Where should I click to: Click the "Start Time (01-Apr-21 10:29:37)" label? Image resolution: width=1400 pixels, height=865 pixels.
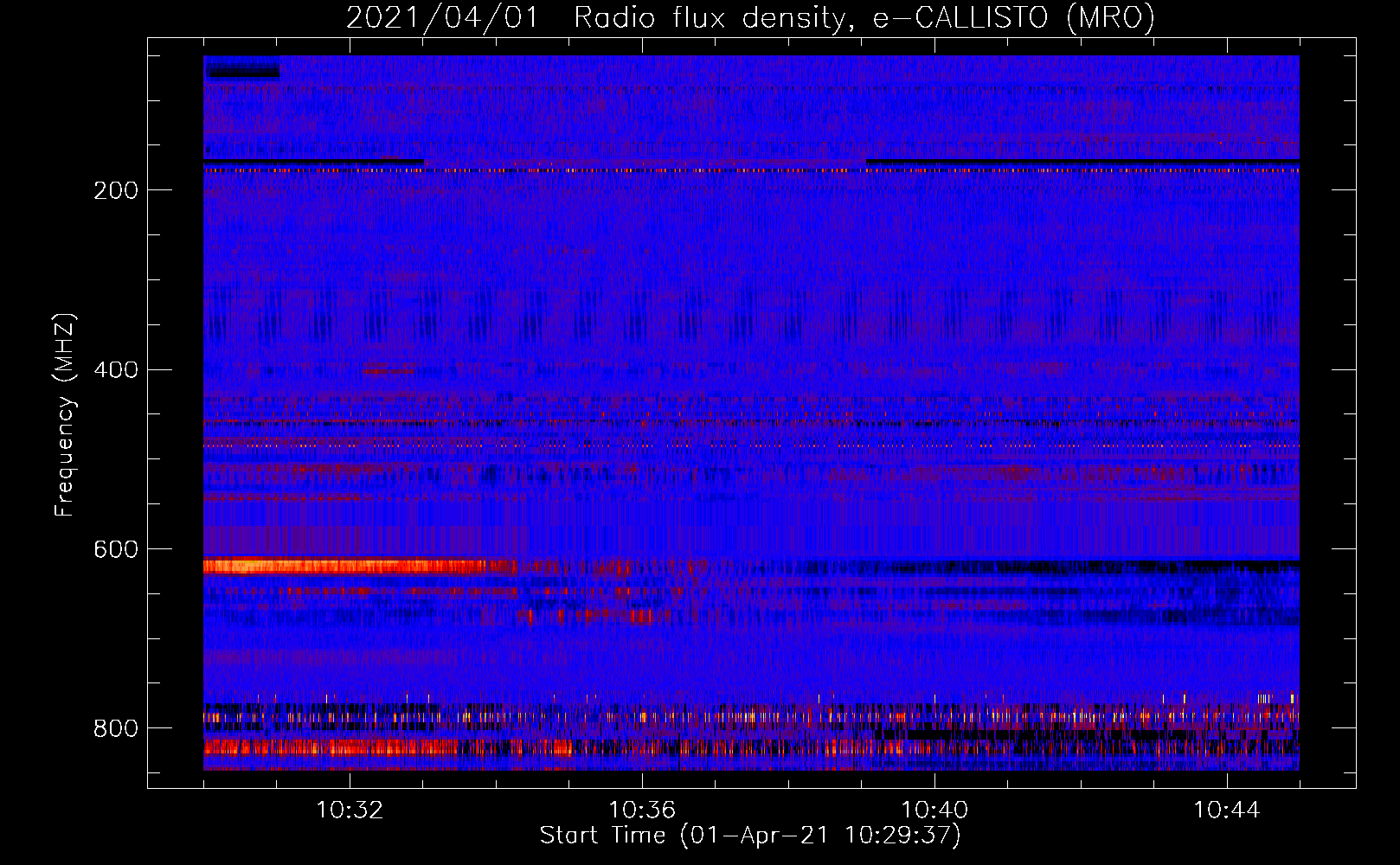(x=750, y=836)
